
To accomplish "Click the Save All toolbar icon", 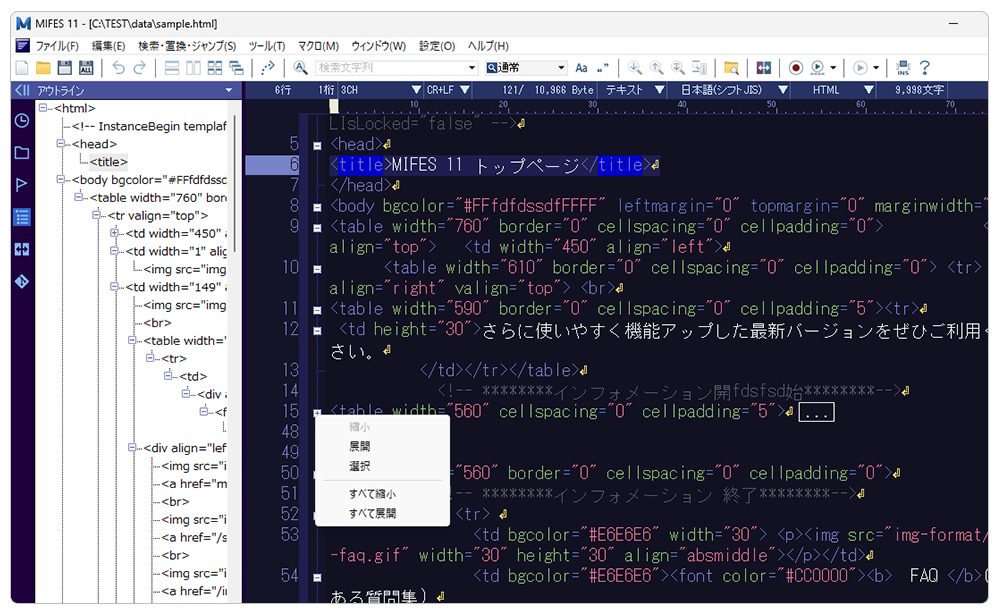I will coord(86,68).
